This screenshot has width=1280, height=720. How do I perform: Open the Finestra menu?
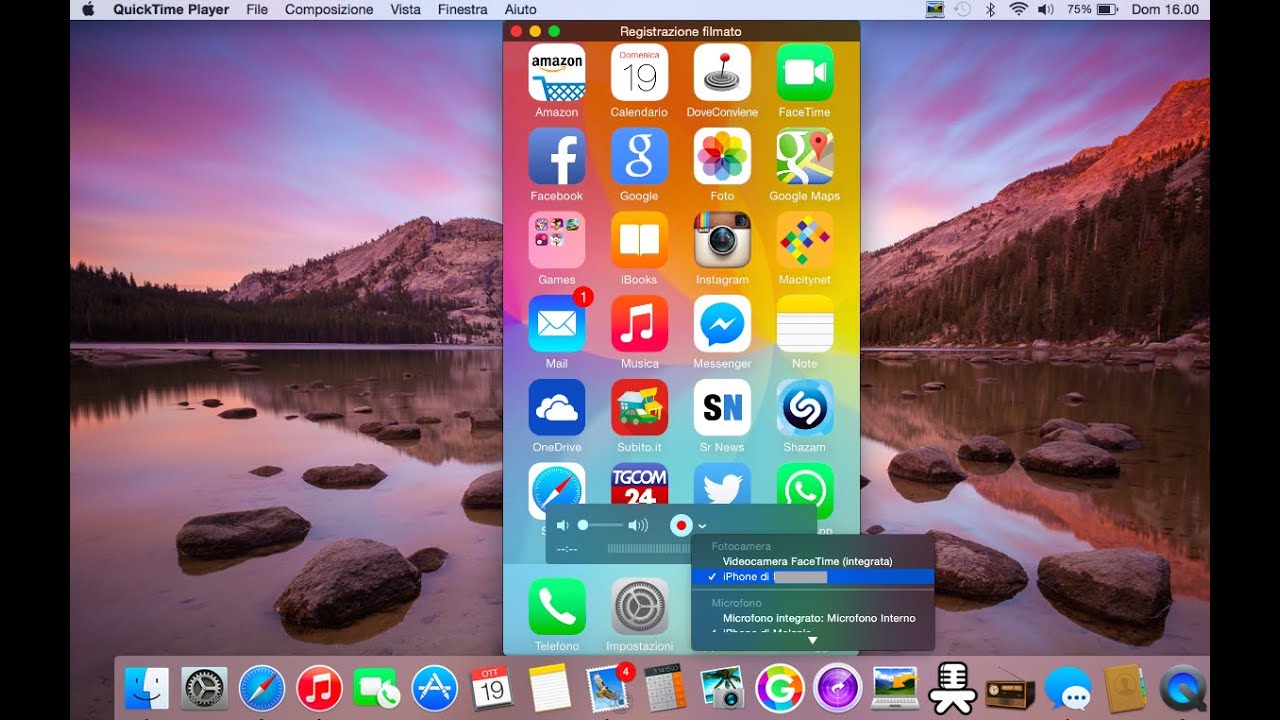coord(463,9)
